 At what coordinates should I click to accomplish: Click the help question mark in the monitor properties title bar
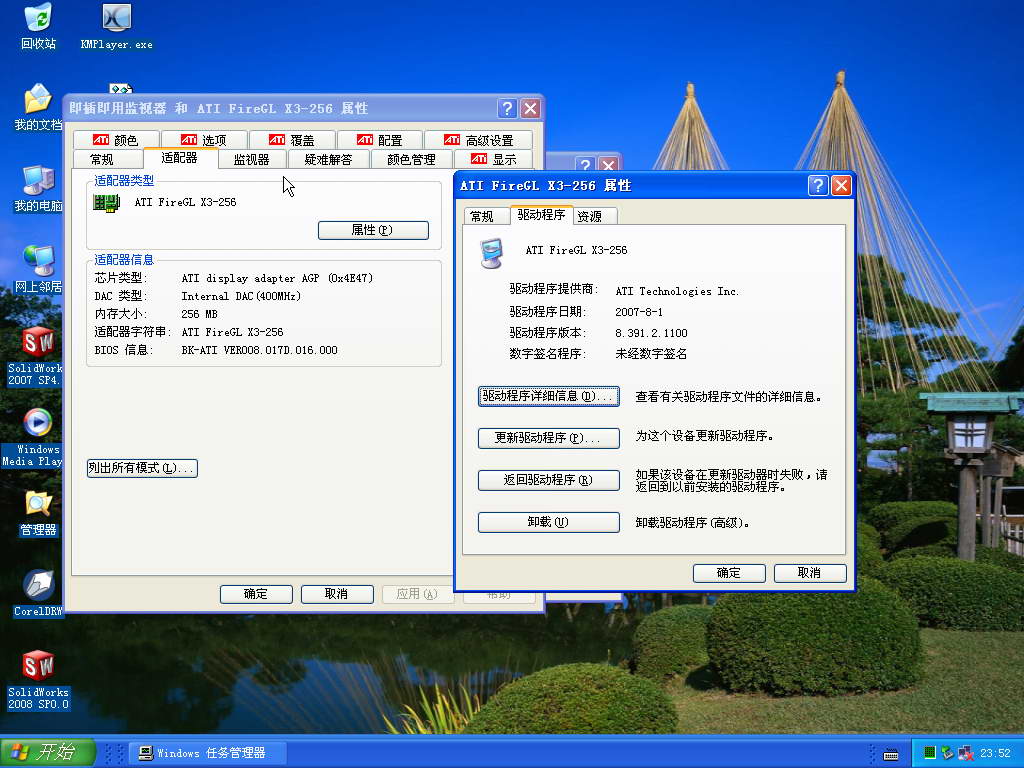(507, 108)
